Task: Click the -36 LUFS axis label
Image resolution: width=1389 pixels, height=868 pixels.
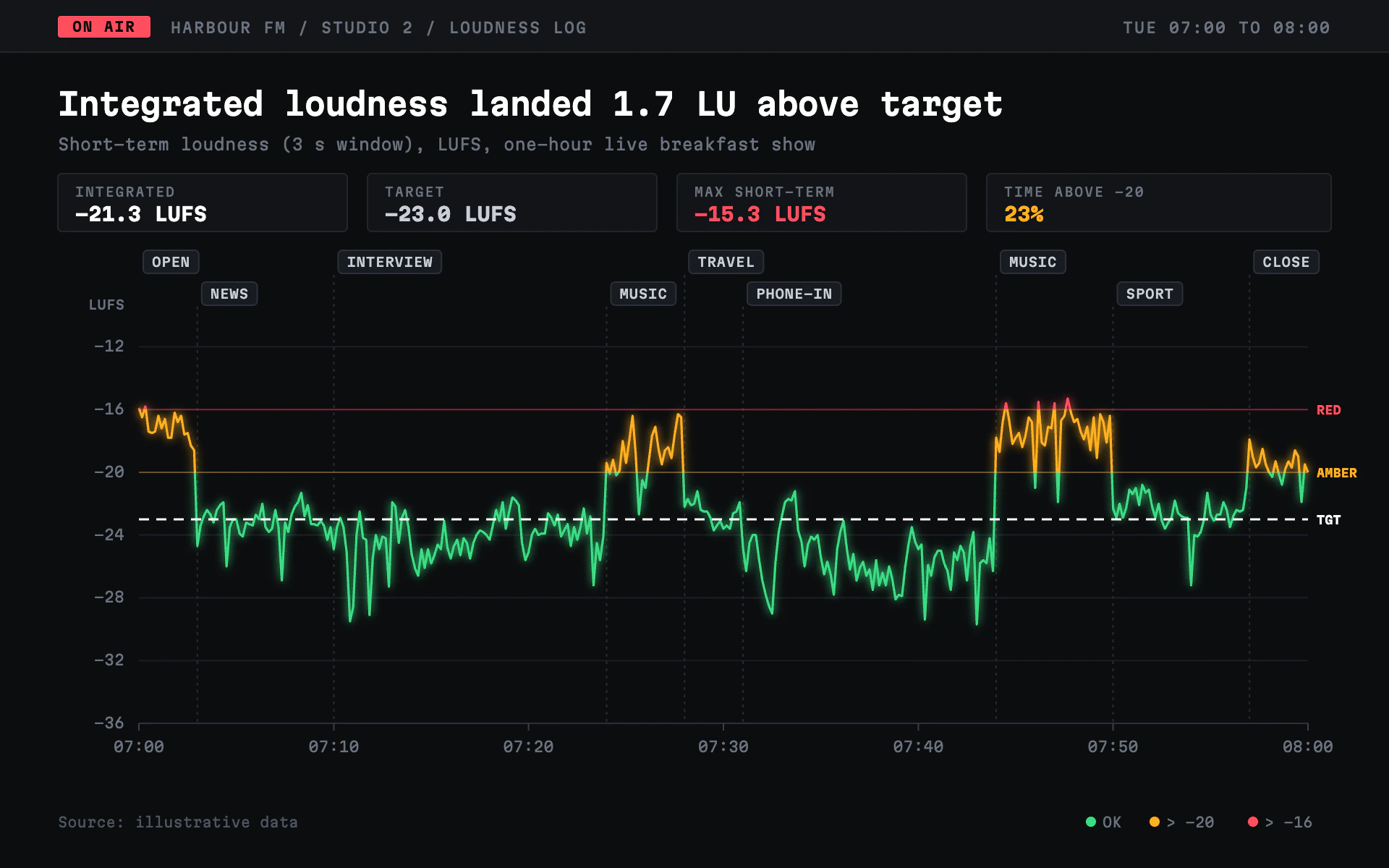Action: [109, 723]
